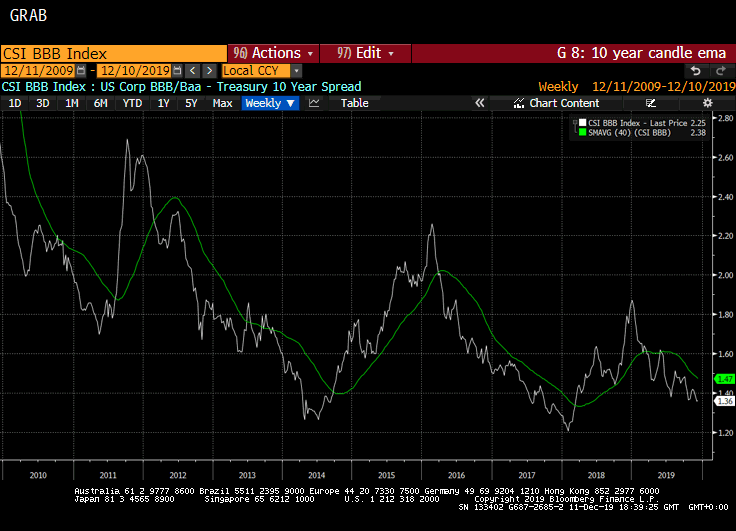Click the white 1.36 last price marker
736x531 pixels.
724,401
